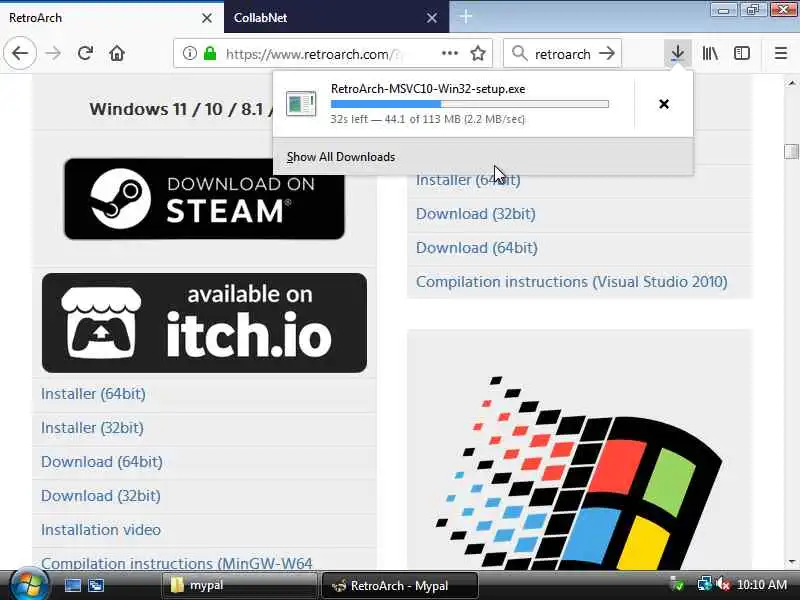Open Compilation instructions (MinGW-W64 link

pos(177,563)
